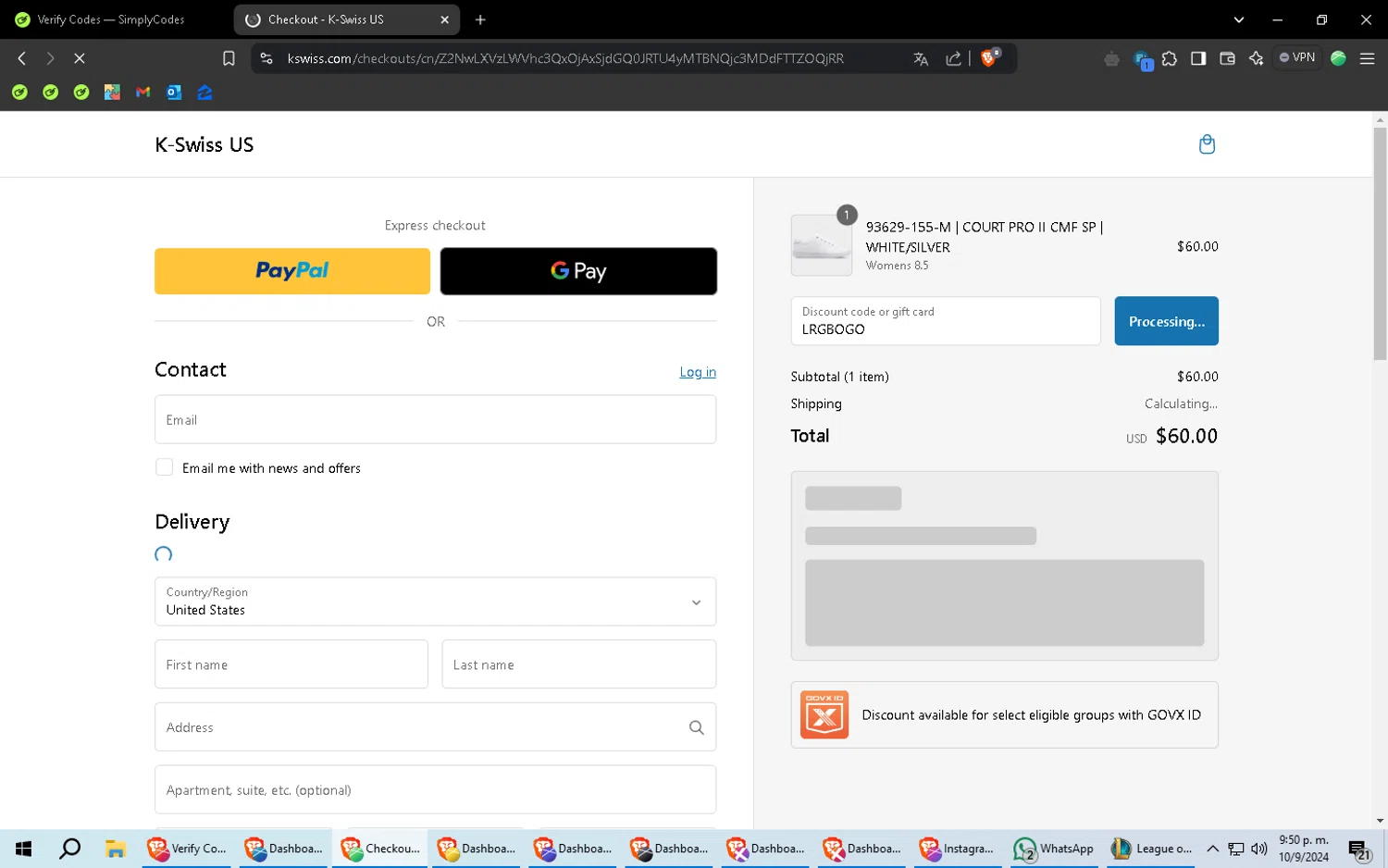Click the GOVX ID logo icon
The height and width of the screenshot is (868, 1388).
pos(824,714)
